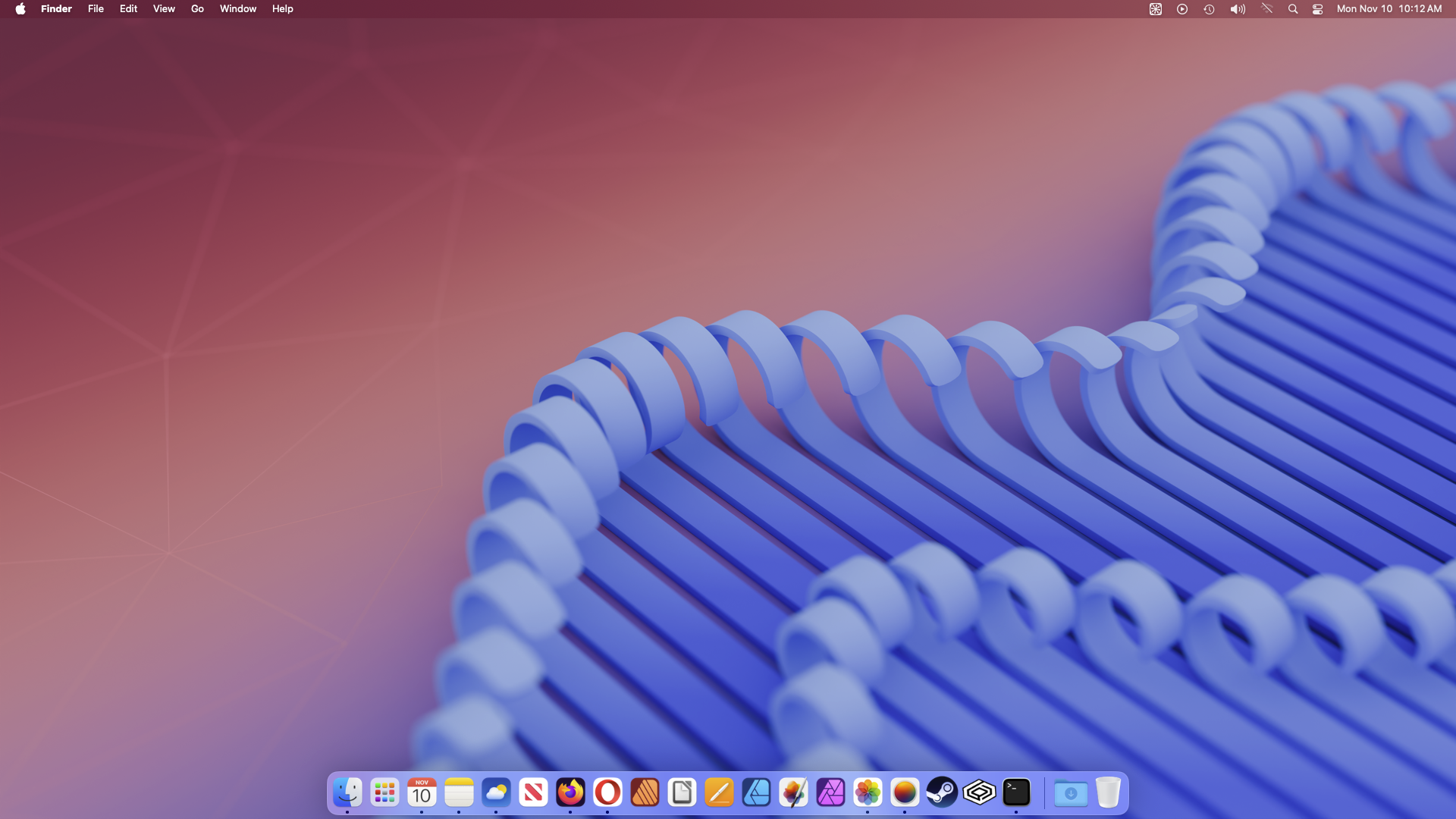Launch Opera browser from the Dock
Screen dimensions: 1456x819
coord(607,793)
